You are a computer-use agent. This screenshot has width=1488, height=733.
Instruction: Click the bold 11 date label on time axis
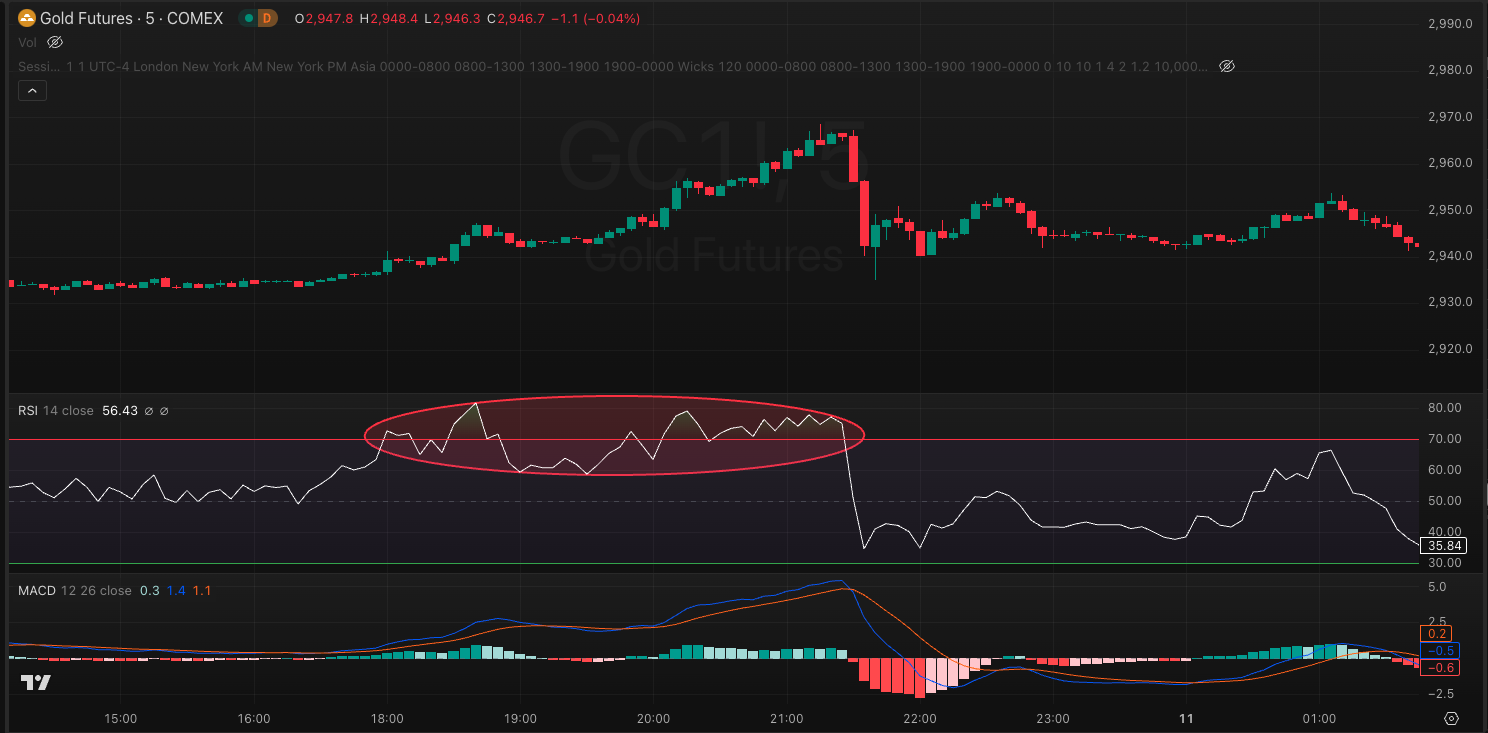1186,719
